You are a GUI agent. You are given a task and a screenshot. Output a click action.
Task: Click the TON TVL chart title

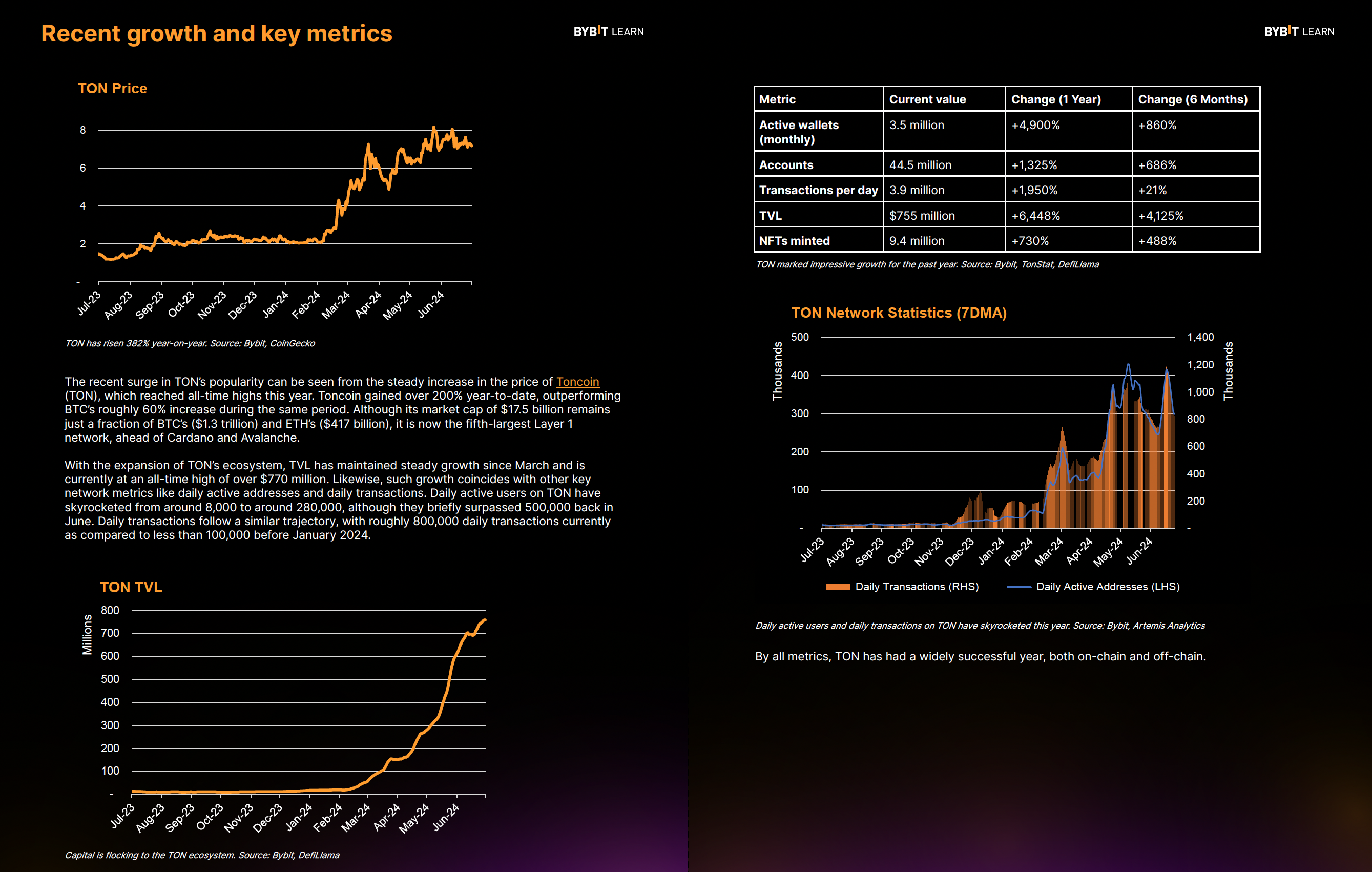click(x=131, y=587)
